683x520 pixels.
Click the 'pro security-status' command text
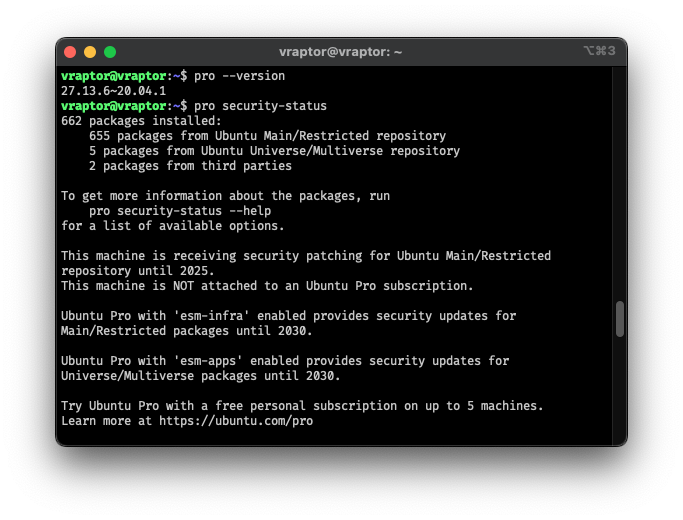260,106
